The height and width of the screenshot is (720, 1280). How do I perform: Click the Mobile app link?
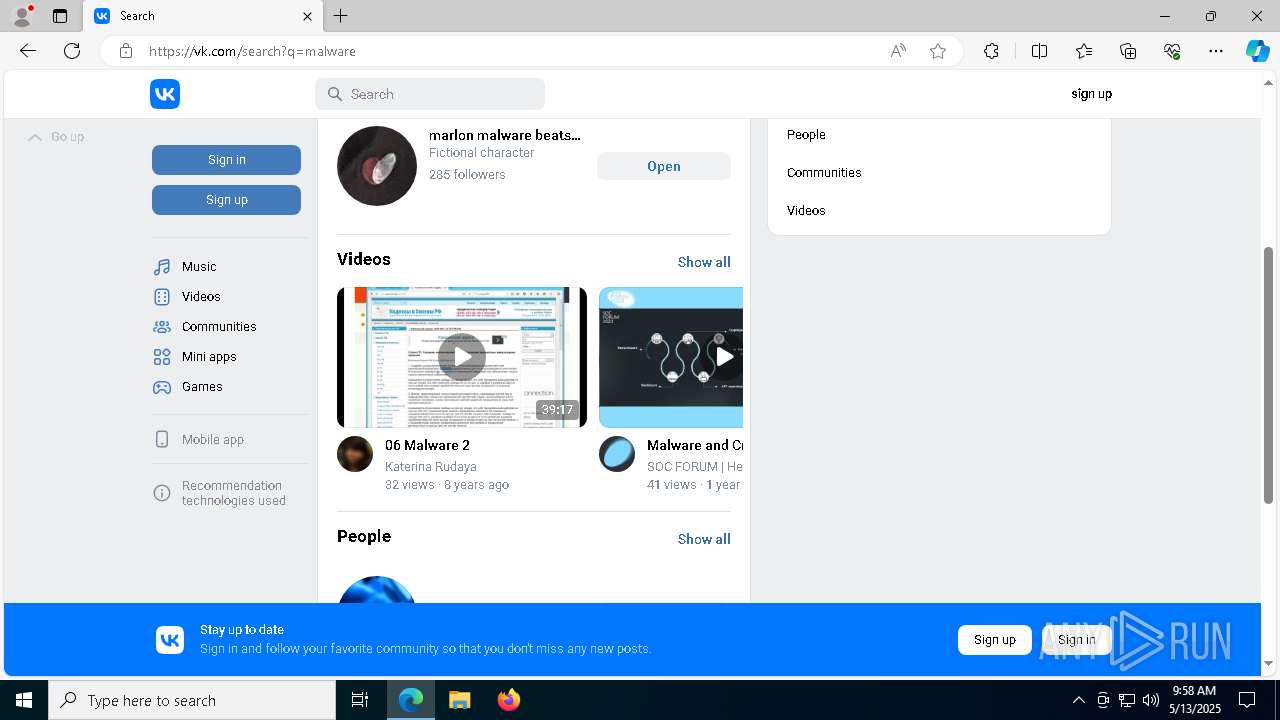[x=213, y=440]
